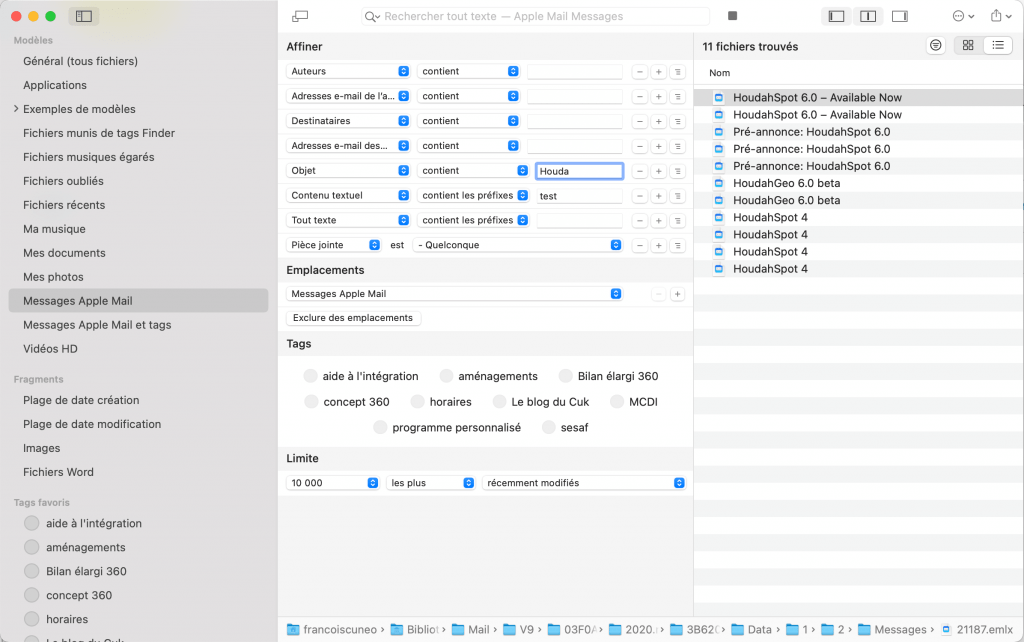The height and width of the screenshot is (642, 1024).
Task: Remove the Auteurs criterion with minus button
Action: point(640,72)
